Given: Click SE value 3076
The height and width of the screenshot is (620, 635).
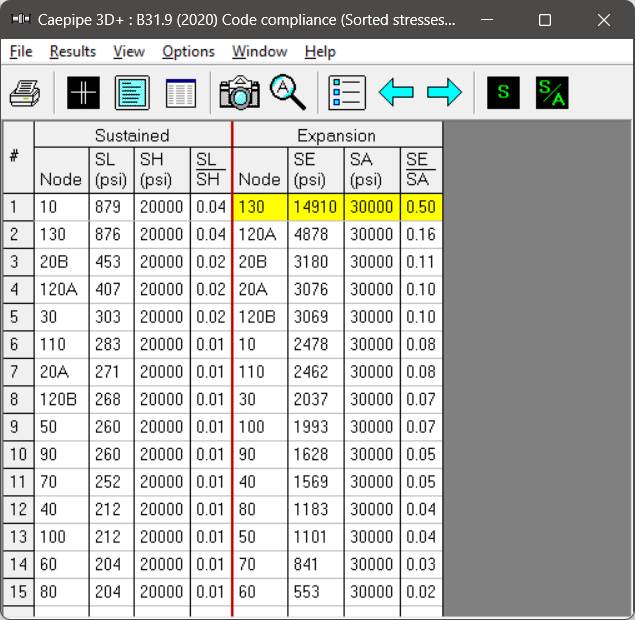Looking at the screenshot, I should tap(315, 290).
